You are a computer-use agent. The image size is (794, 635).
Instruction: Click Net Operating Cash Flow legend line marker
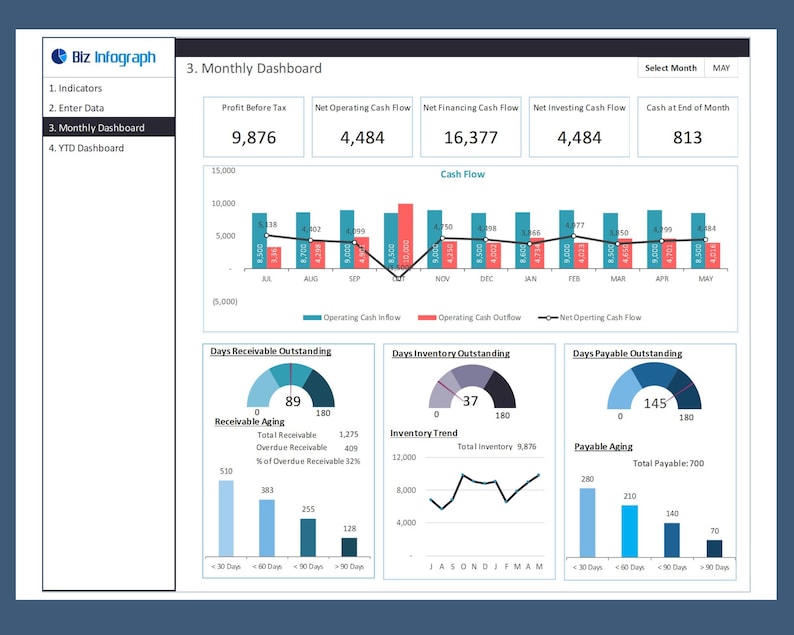coord(548,318)
